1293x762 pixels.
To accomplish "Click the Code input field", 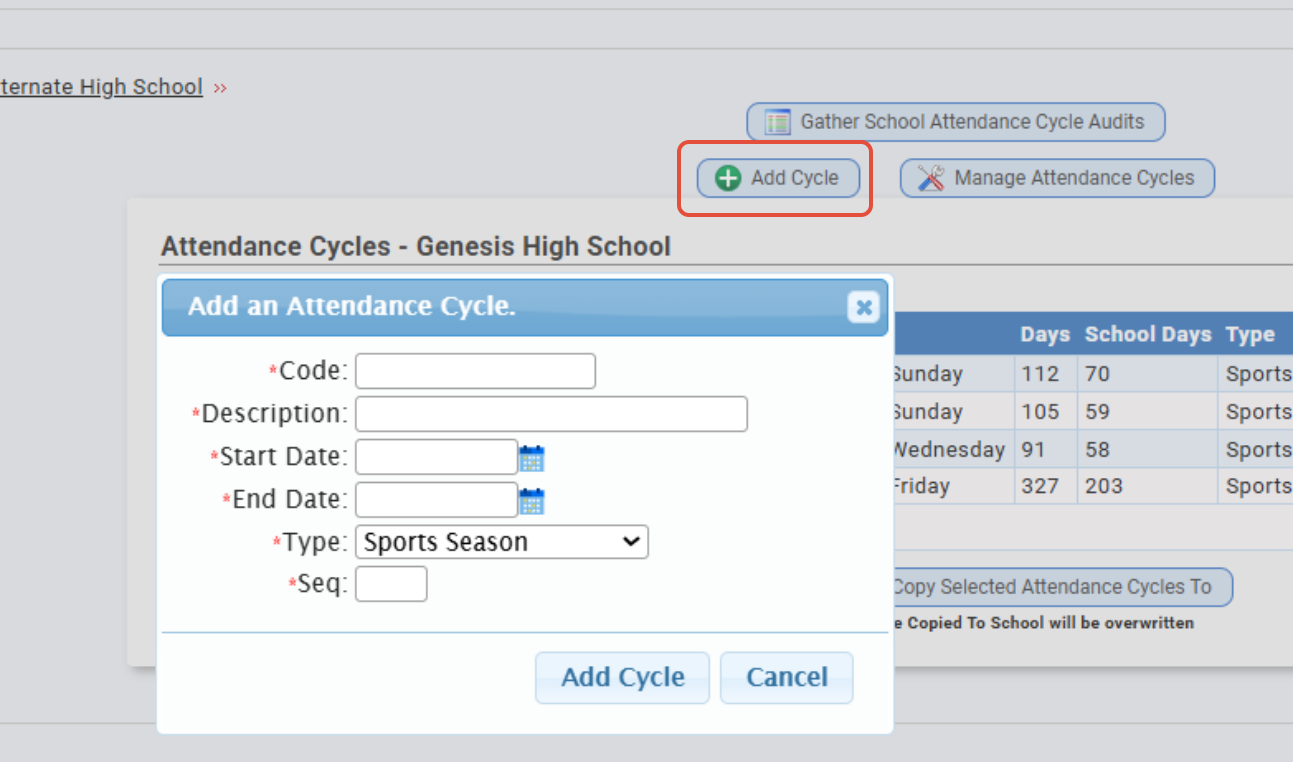I will click(476, 371).
